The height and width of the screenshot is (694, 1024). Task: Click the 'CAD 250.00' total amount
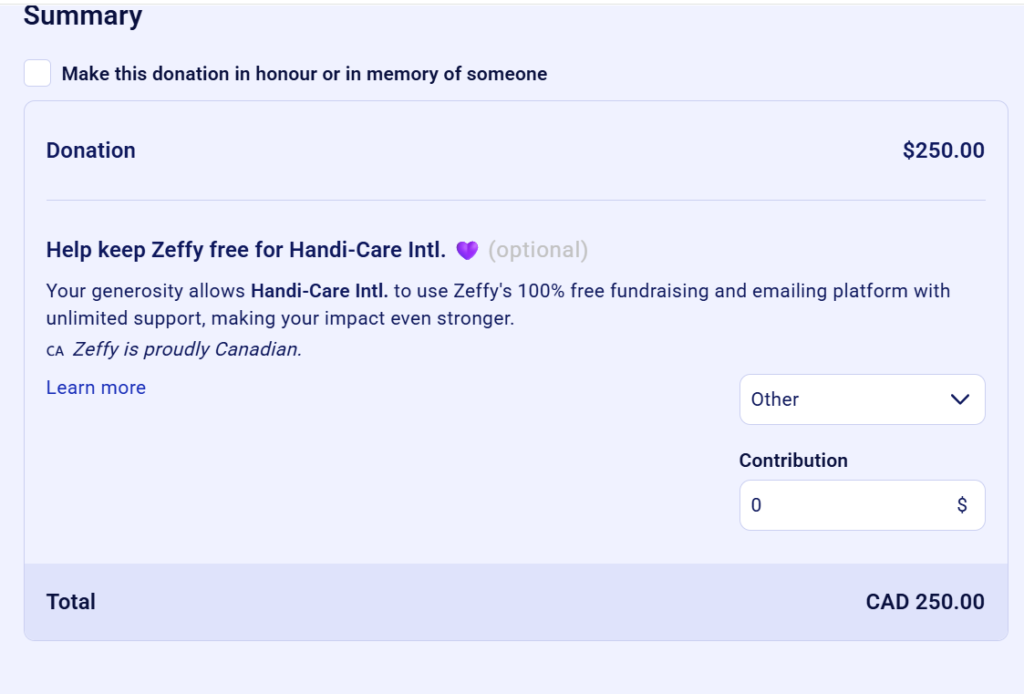point(925,602)
